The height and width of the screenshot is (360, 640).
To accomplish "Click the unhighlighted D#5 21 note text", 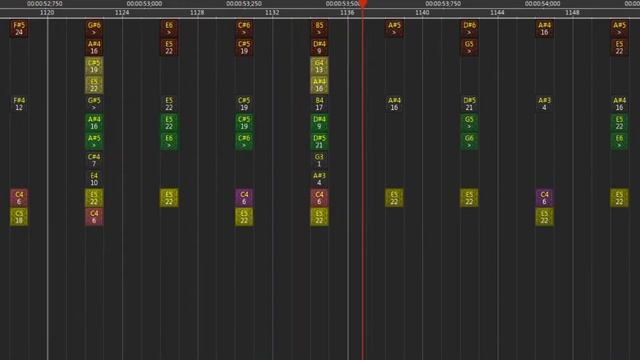I will click(x=469, y=104).
